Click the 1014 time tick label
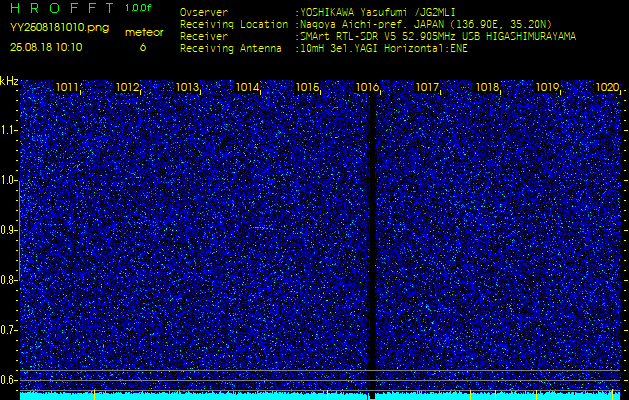Image resolution: width=629 pixels, height=400 pixels. (x=248, y=87)
